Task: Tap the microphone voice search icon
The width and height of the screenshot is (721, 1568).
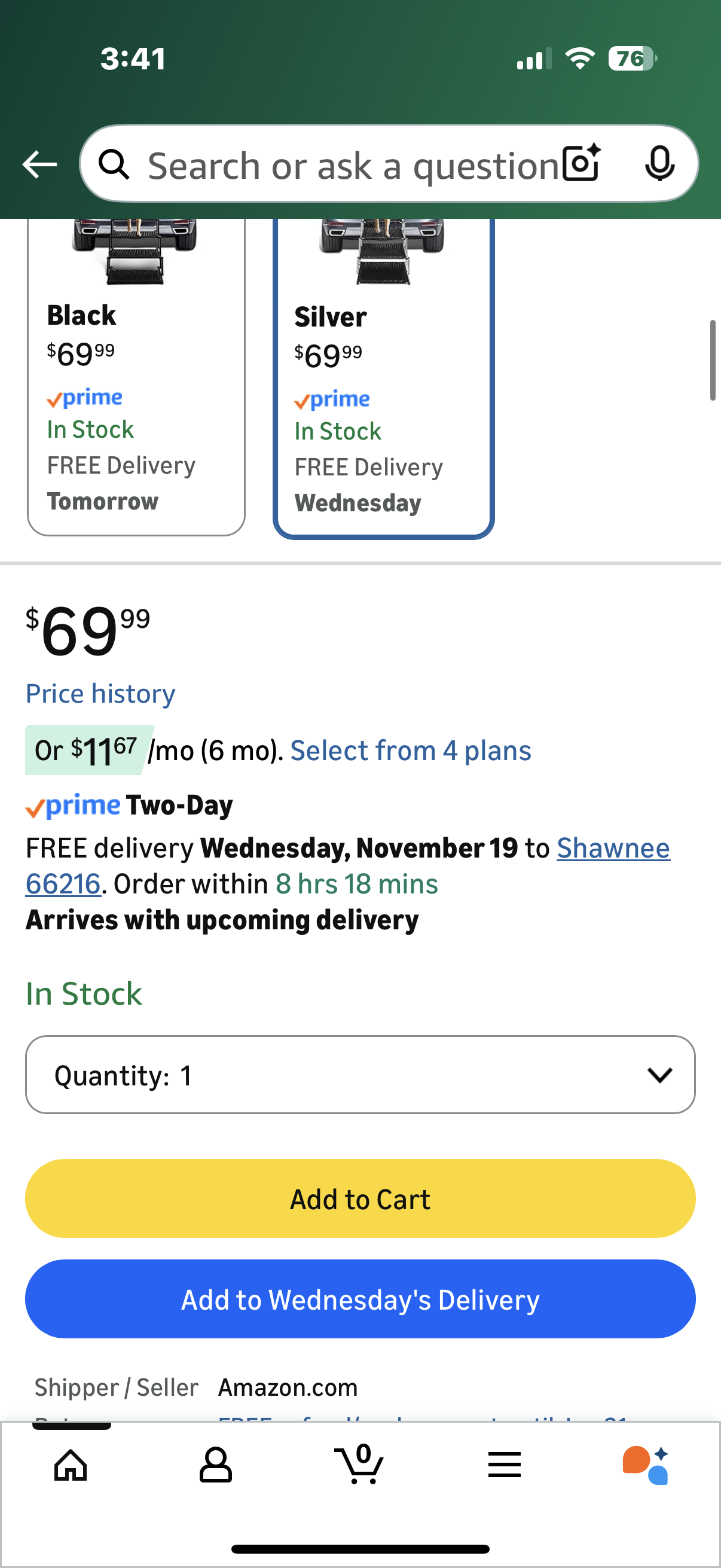Action: pos(659,163)
